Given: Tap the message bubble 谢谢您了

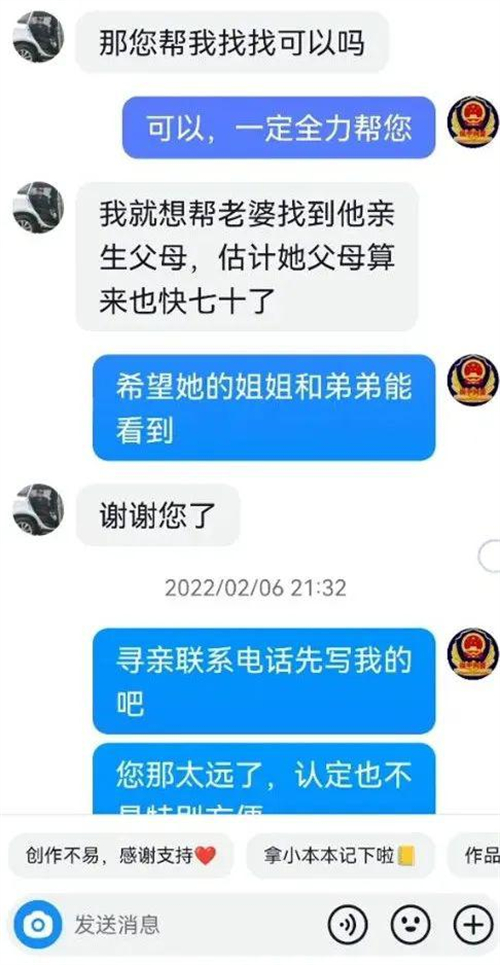Looking at the screenshot, I should pos(158,515).
